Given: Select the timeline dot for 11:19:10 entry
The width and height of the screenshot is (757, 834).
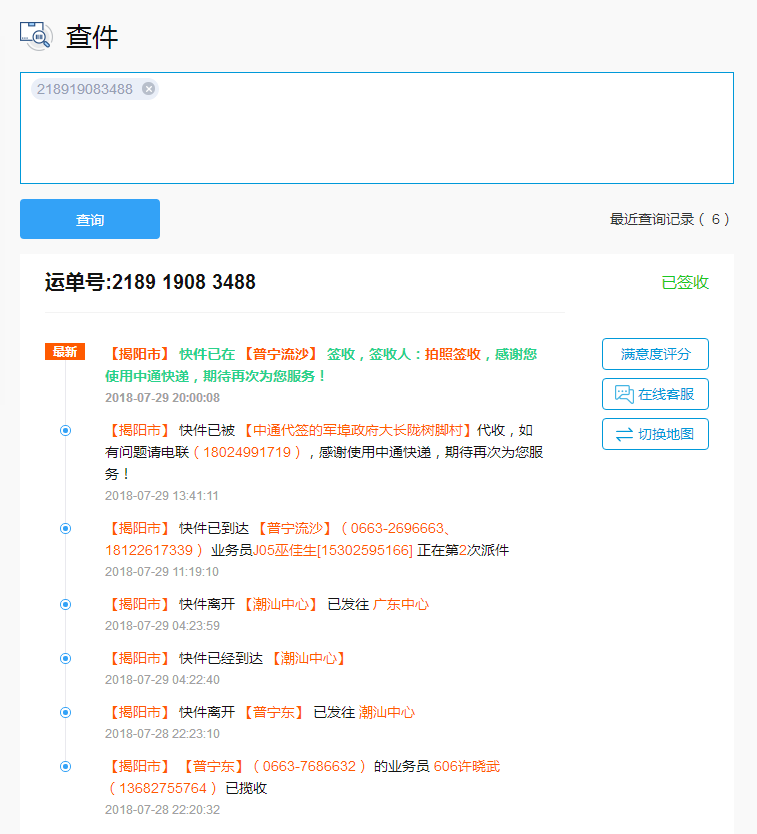Looking at the screenshot, I should tap(65, 528).
